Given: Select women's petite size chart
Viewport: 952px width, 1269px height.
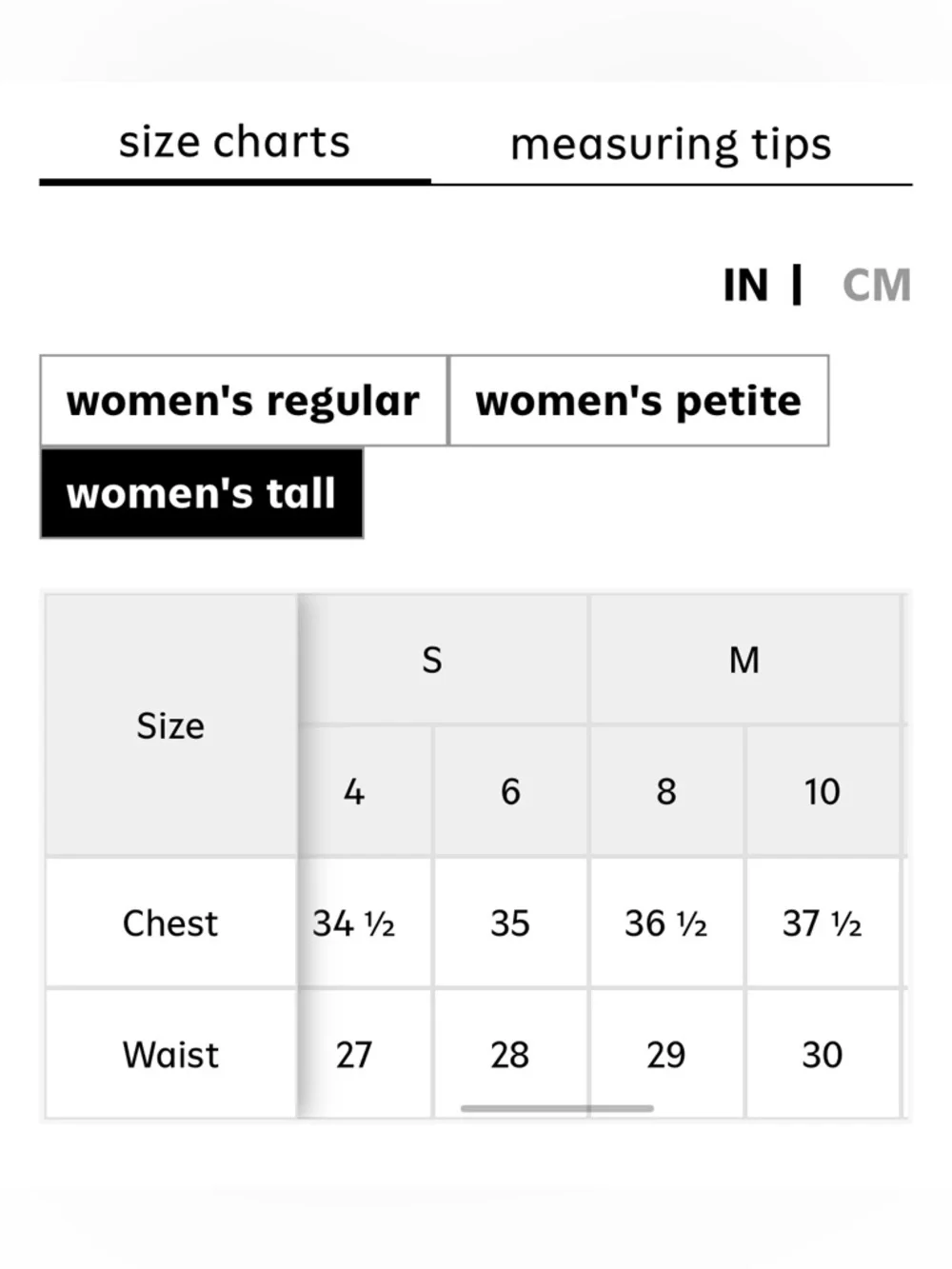Looking at the screenshot, I should click(639, 401).
